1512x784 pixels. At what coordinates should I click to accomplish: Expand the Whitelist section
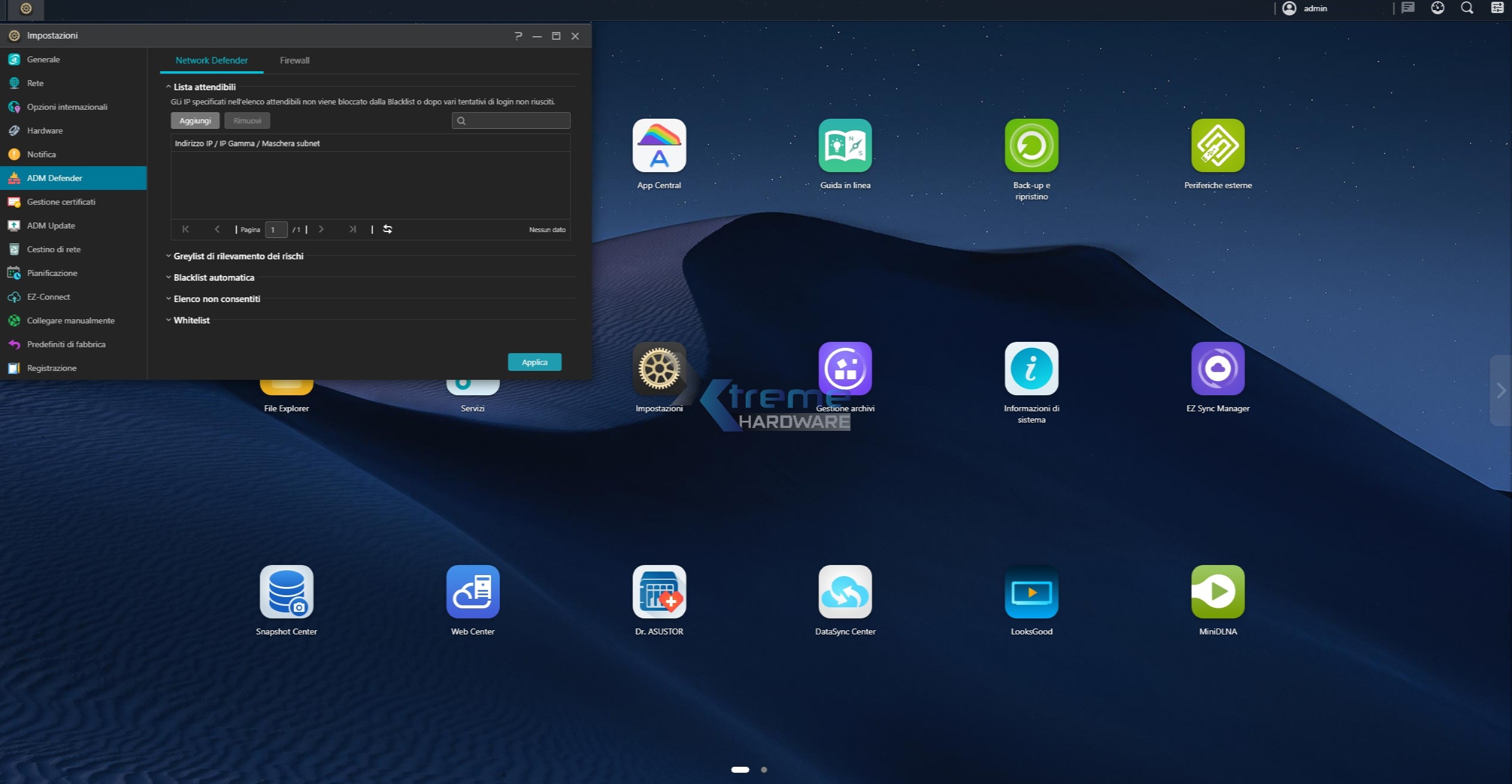pos(191,320)
